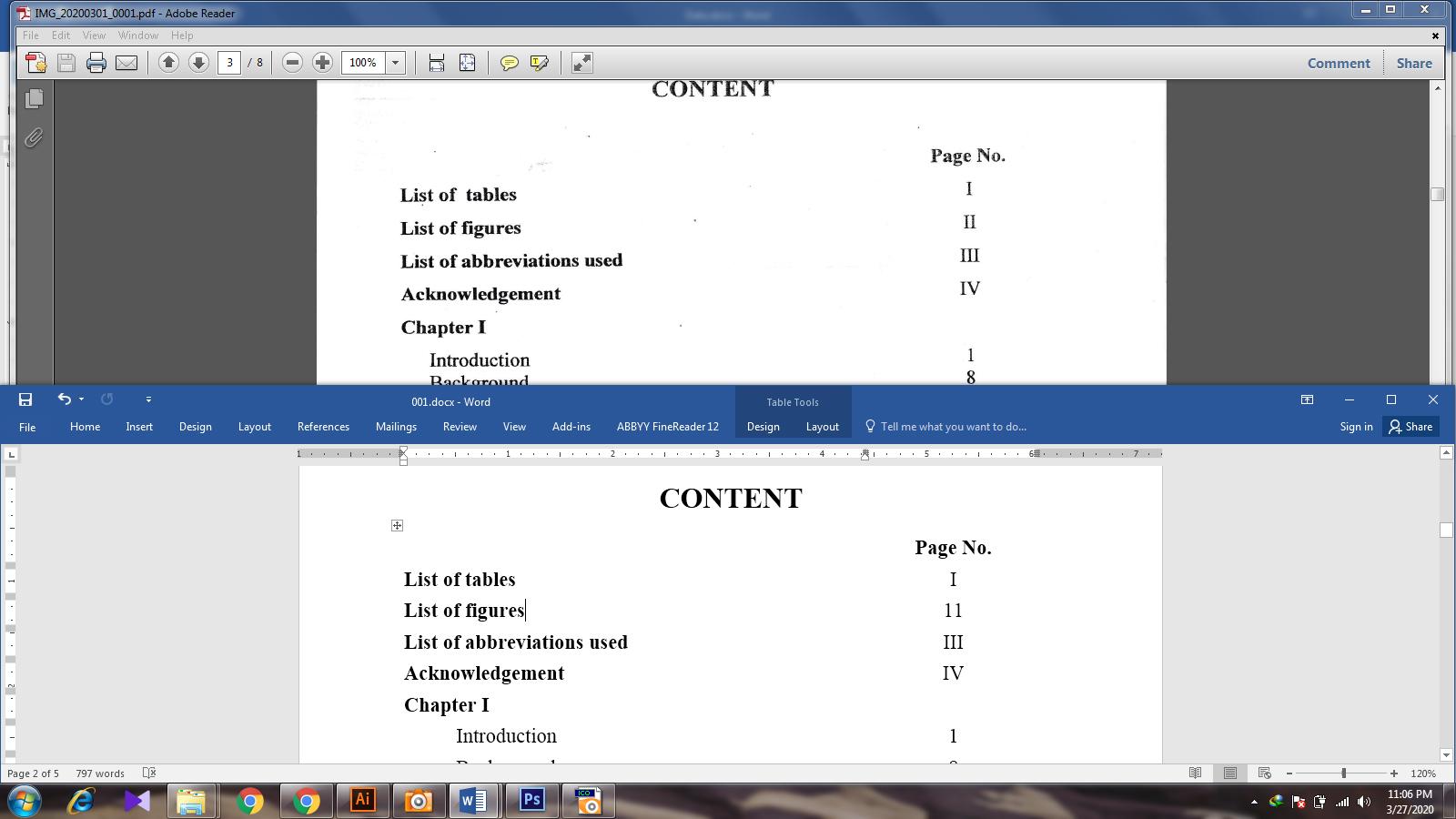Open the Quick Access Toolbar customize dropdown
The width and height of the screenshot is (1456, 819).
coord(148,399)
